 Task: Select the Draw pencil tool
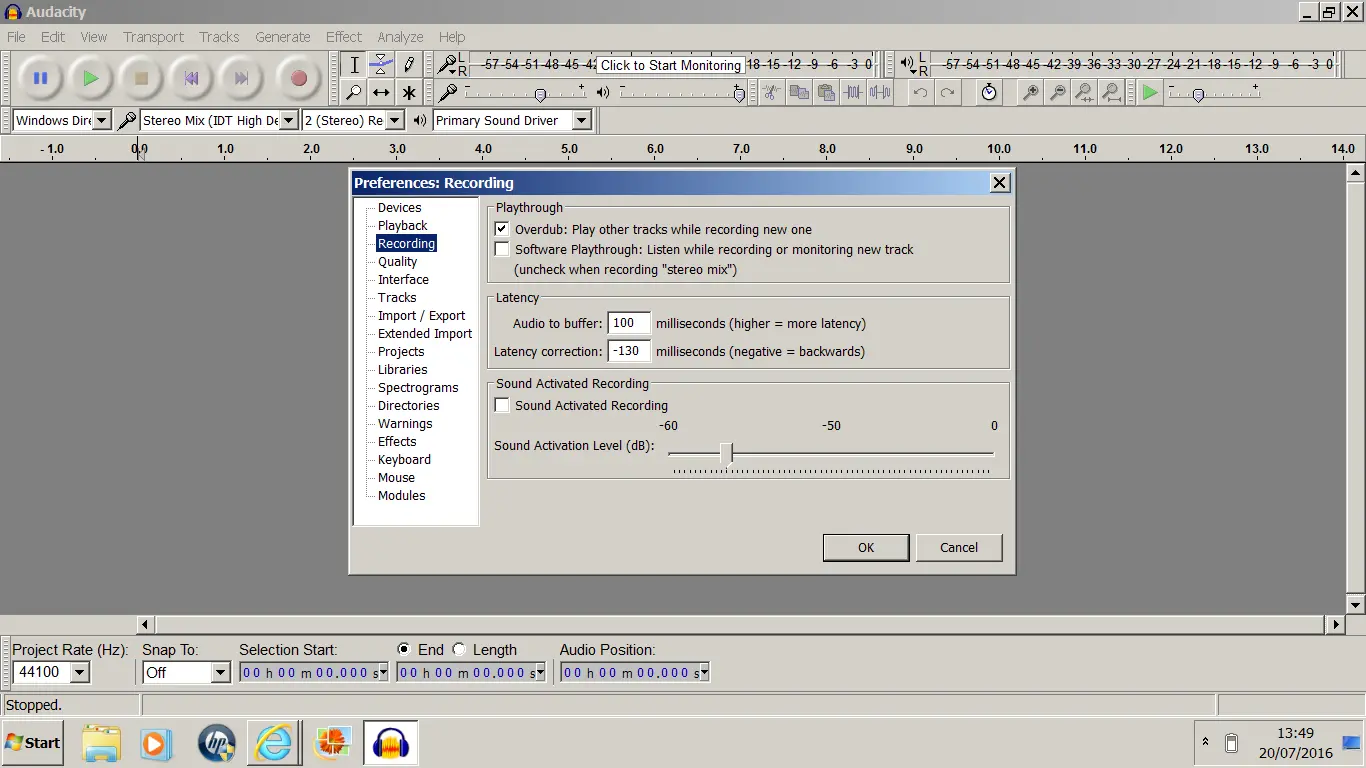(408, 65)
